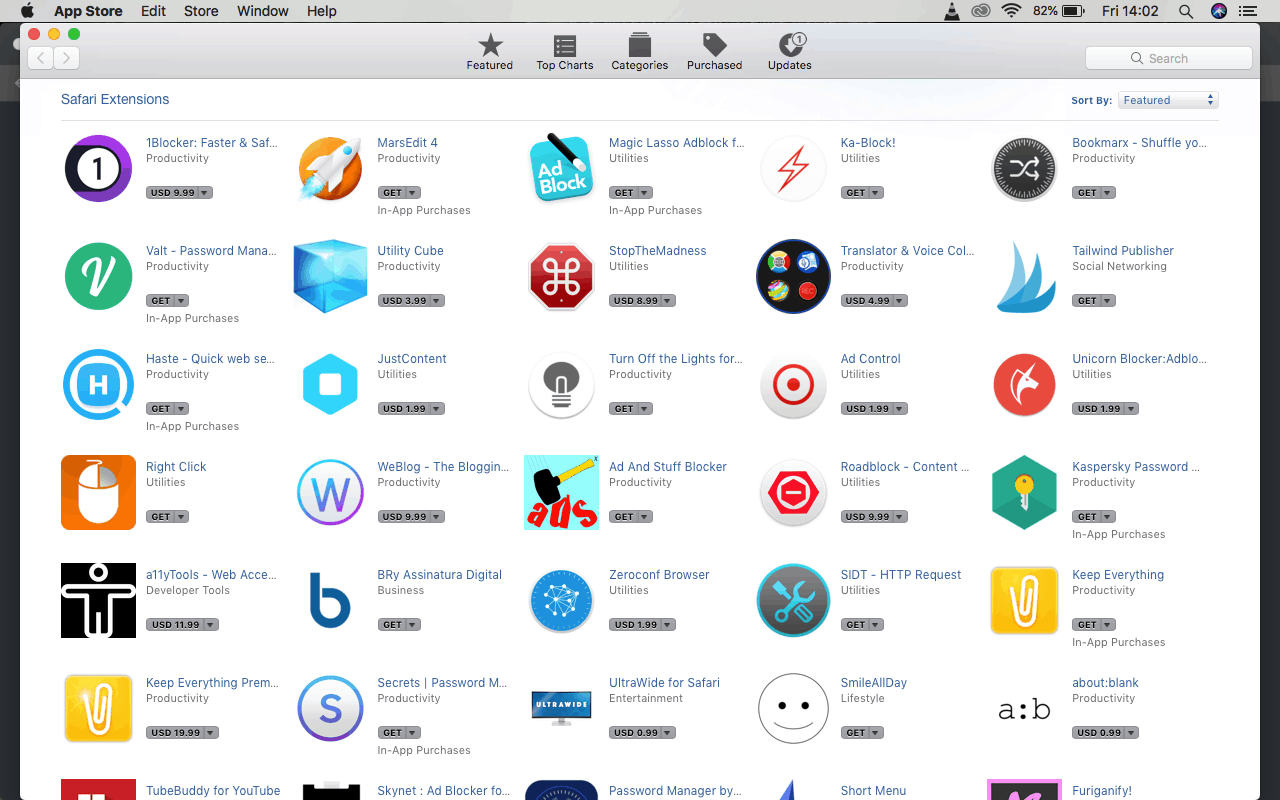1280x800 pixels.
Task: Expand the Keep Everything Premium USD 19.99 arrow
Action: 210,733
